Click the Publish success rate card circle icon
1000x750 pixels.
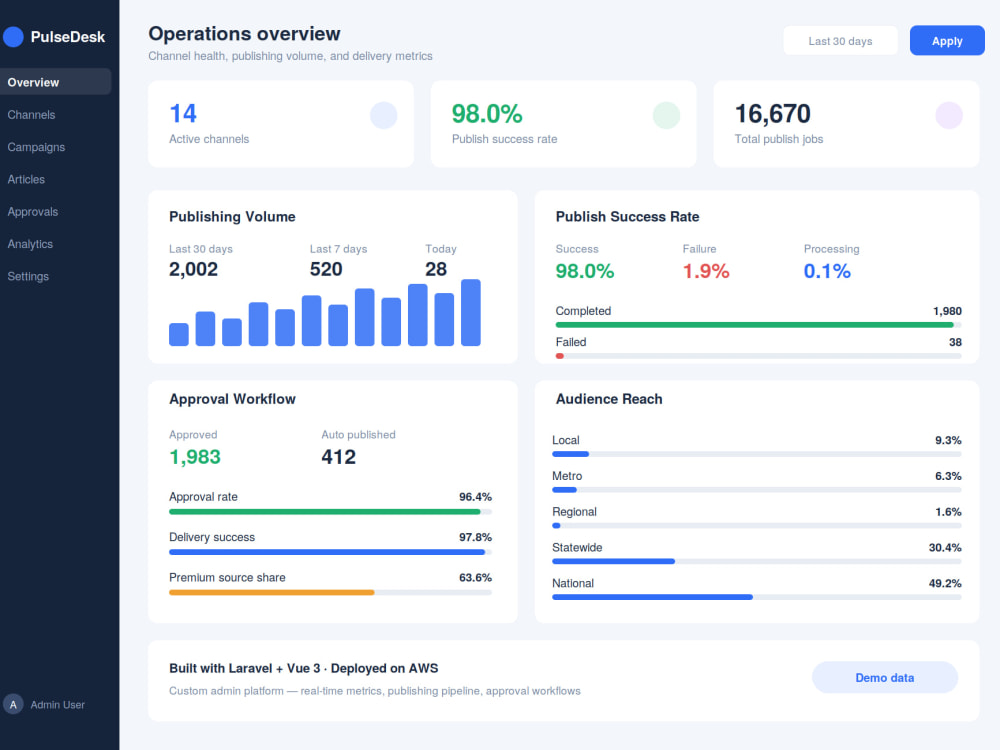[x=666, y=115]
